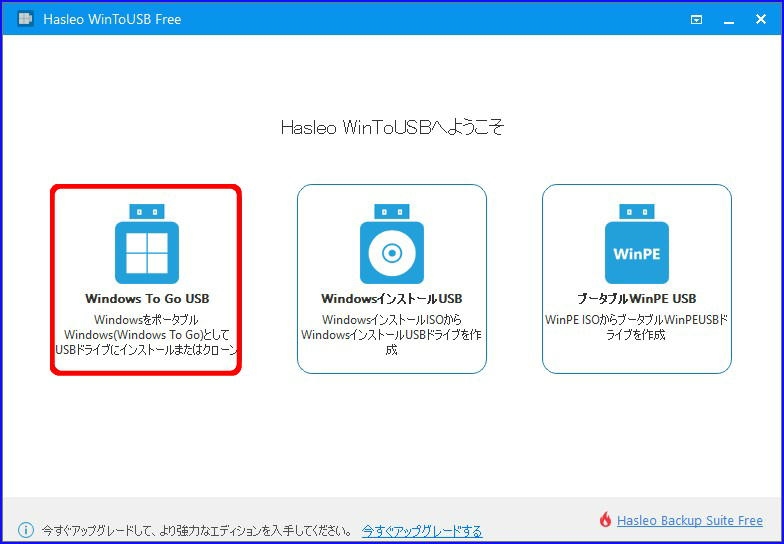
Task: Click the flame icon beside Hasleo Backup Suite
Action: 606,520
